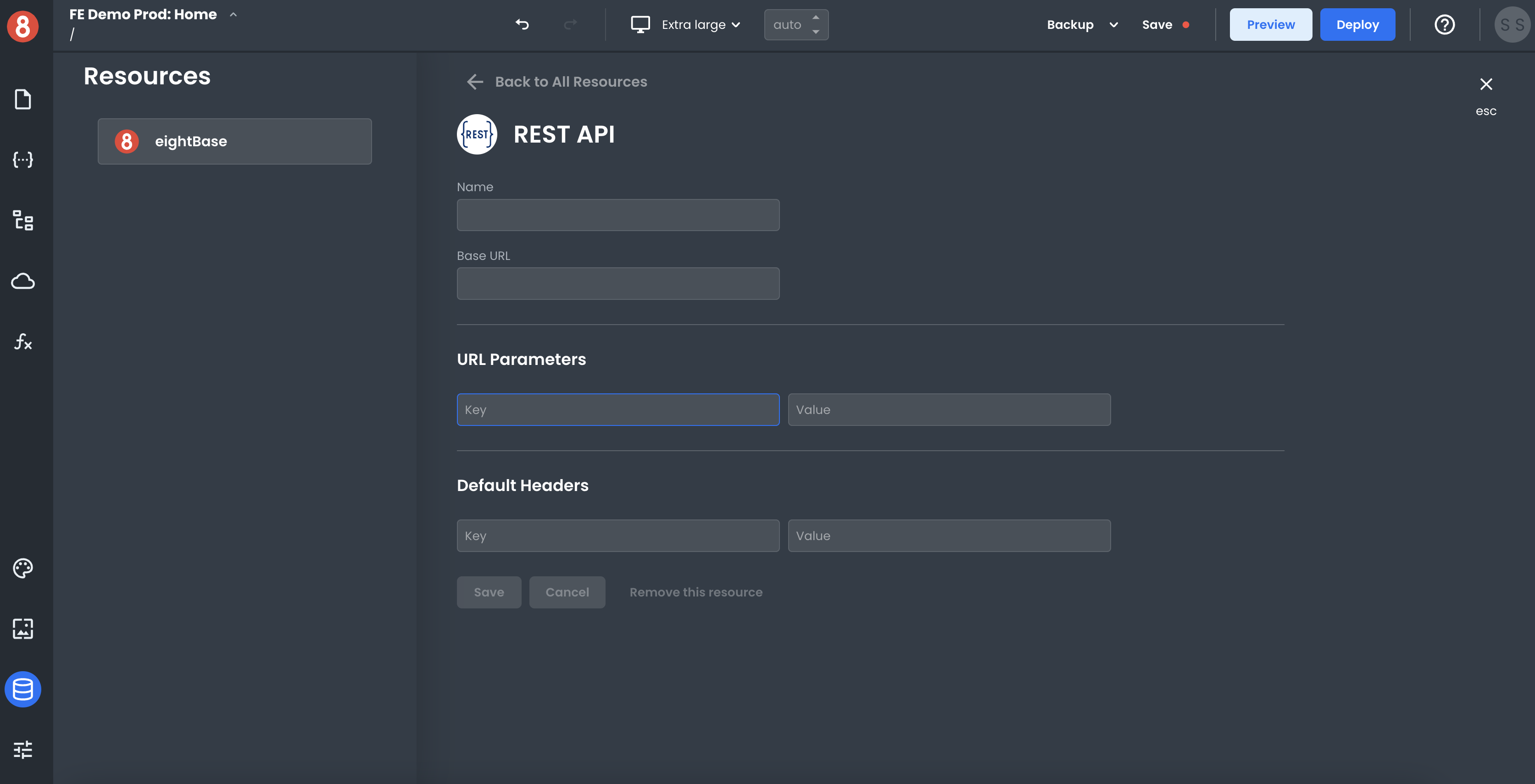
Task: Open the Assets image icon
Action: click(x=22, y=629)
